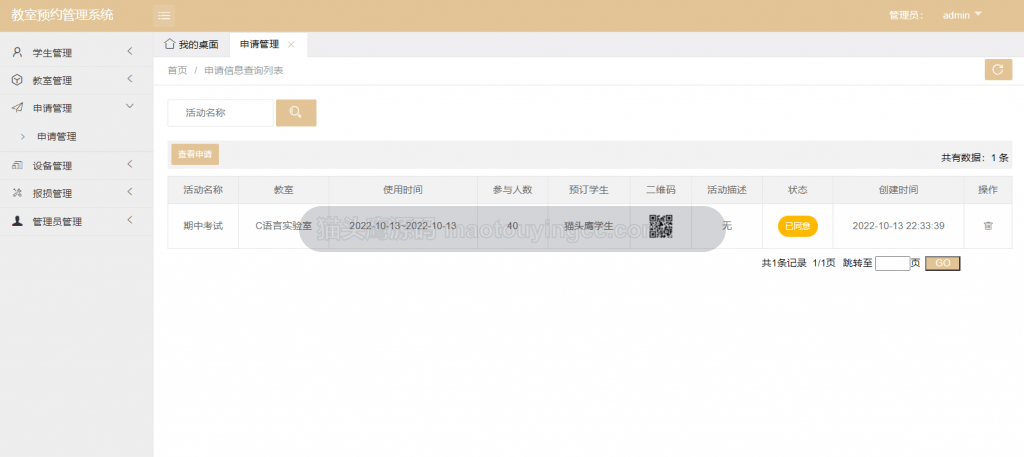The height and width of the screenshot is (457, 1024).
Task: Open the admin user dropdown
Action: pos(962,16)
